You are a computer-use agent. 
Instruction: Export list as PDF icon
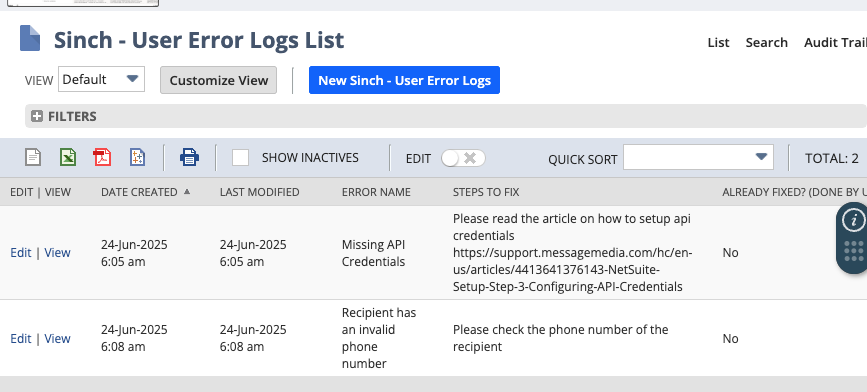(x=102, y=158)
